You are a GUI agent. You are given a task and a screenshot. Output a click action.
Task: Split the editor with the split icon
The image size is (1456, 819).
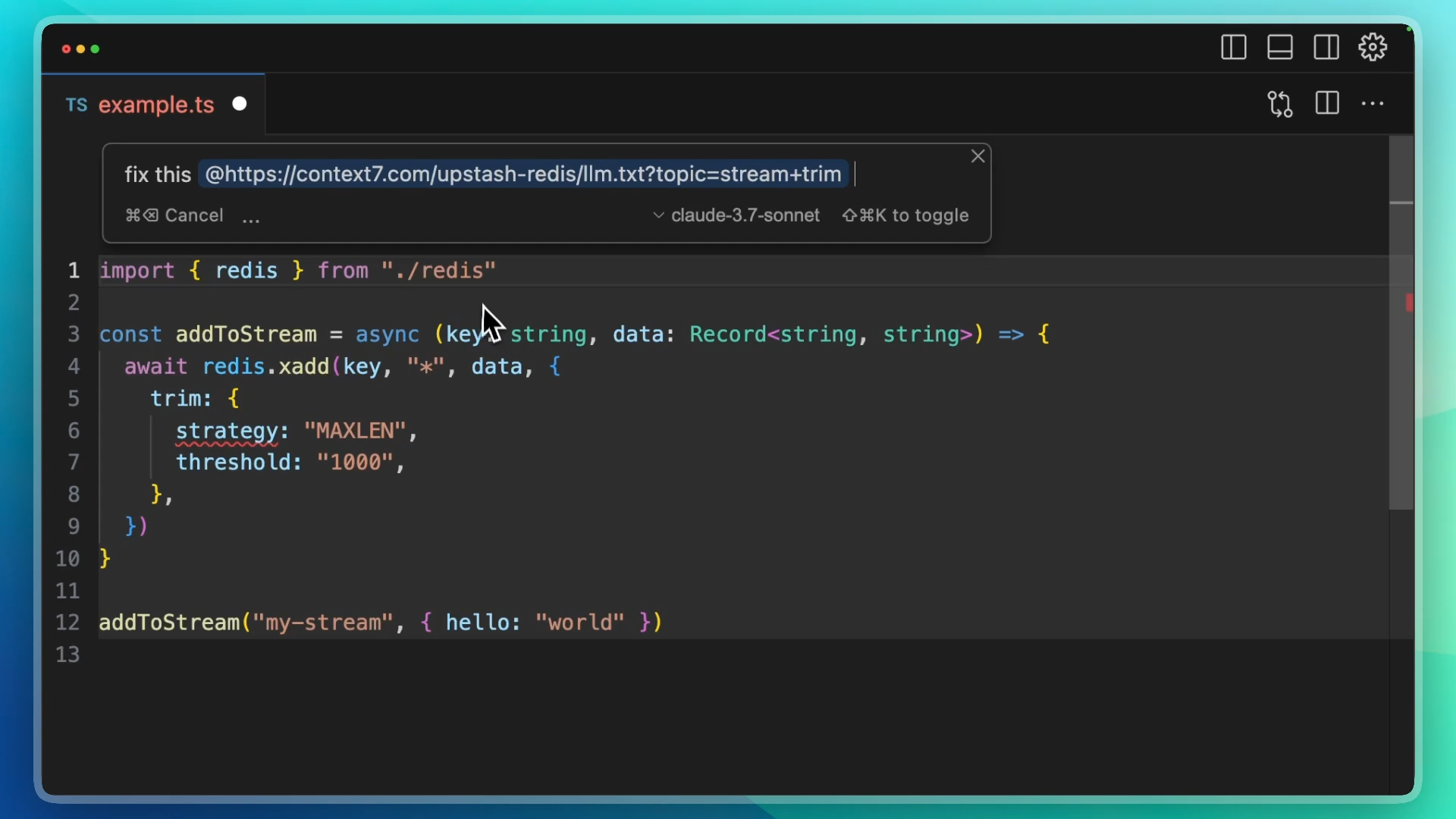click(x=1327, y=104)
